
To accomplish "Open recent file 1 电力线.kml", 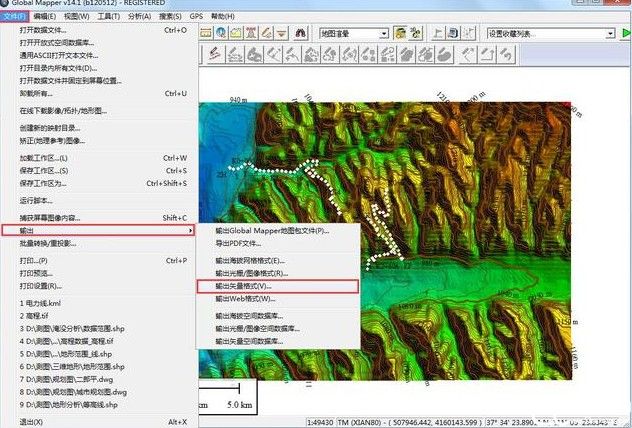I will [x=99, y=303].
